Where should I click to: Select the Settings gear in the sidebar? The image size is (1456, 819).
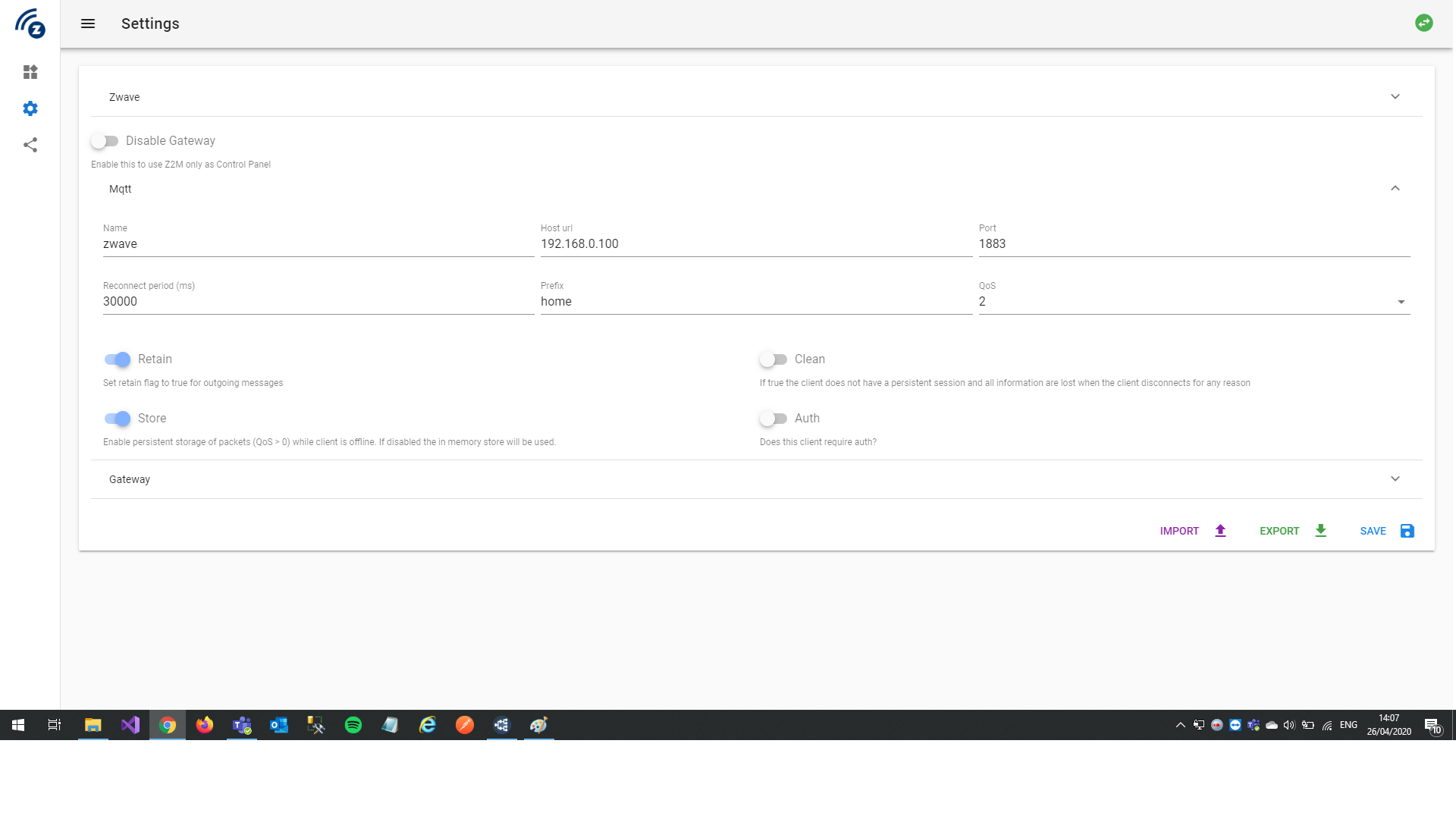click(x=30, y=108)
